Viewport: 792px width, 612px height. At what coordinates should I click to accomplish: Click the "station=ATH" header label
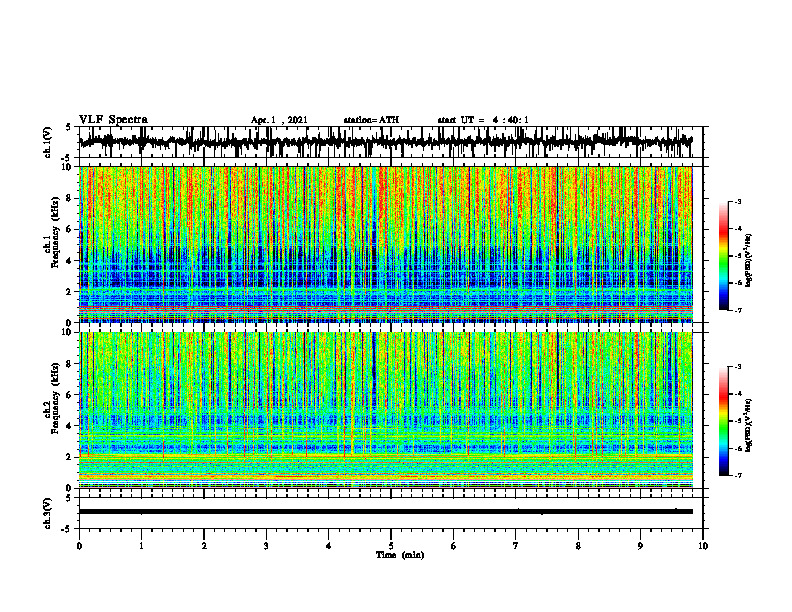[x=371, y=120]
